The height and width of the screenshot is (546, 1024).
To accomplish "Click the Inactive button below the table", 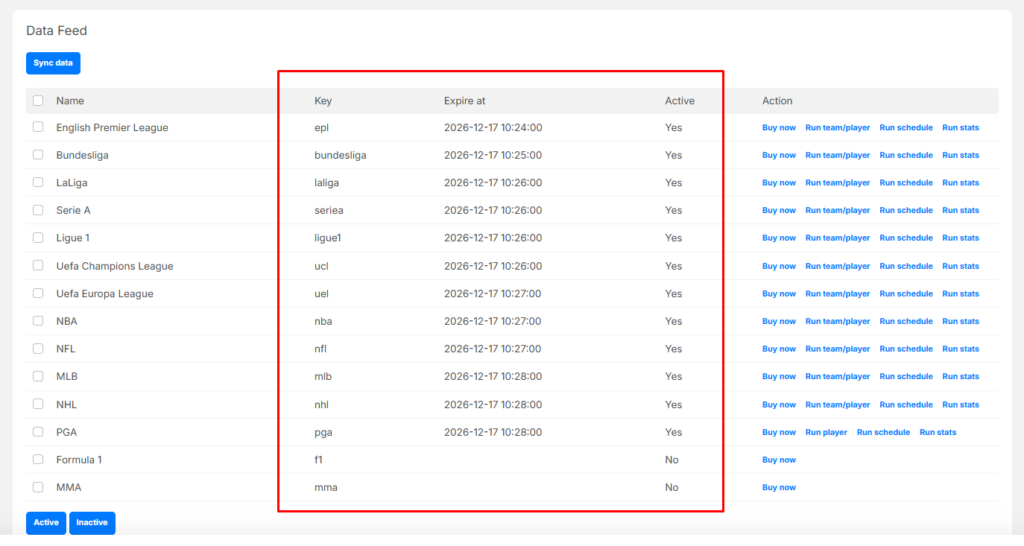I will tap(92, 523).
